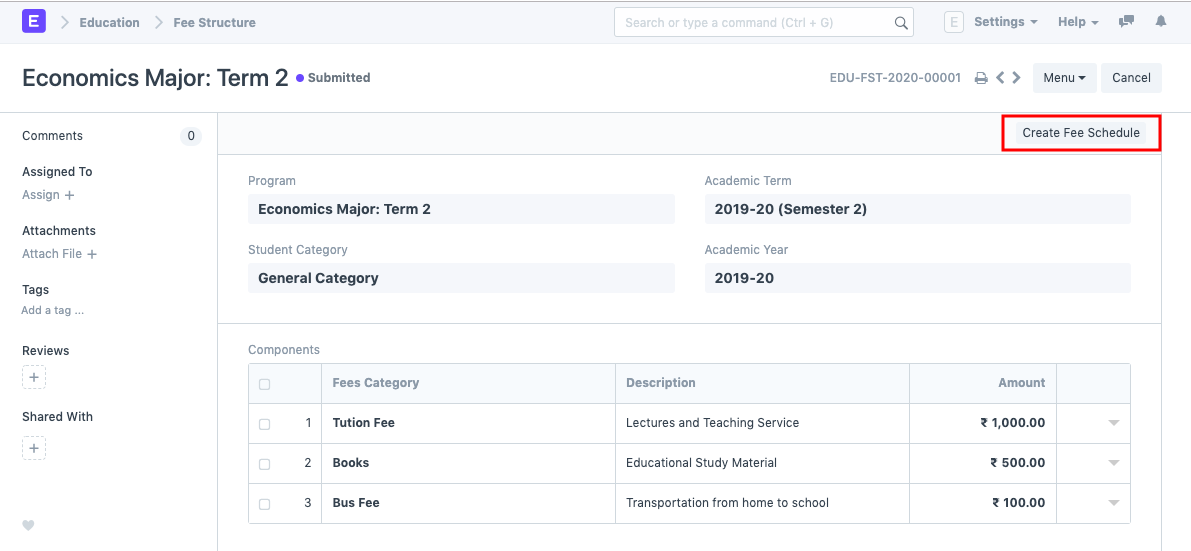Share document using Shared With plus
The width and height of the screenshot is (1191, 551).
(x=34, y=449)
